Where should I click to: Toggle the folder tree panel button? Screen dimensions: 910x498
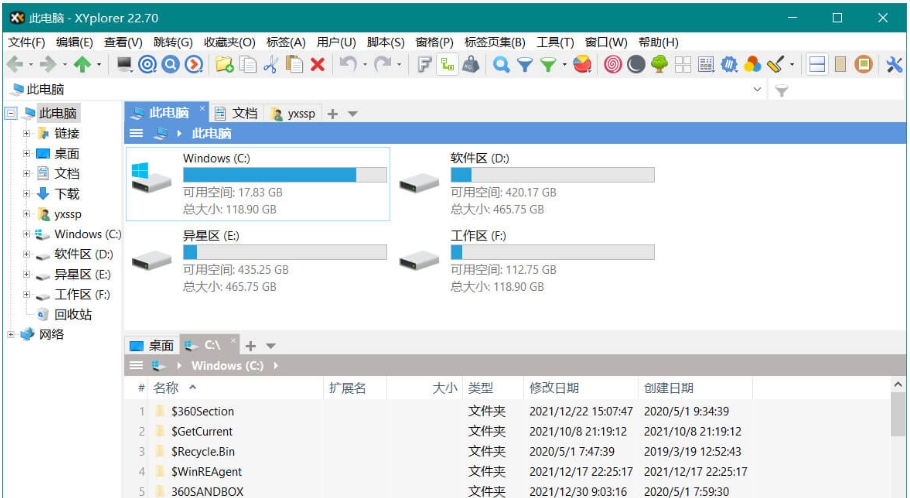point(447,64)
